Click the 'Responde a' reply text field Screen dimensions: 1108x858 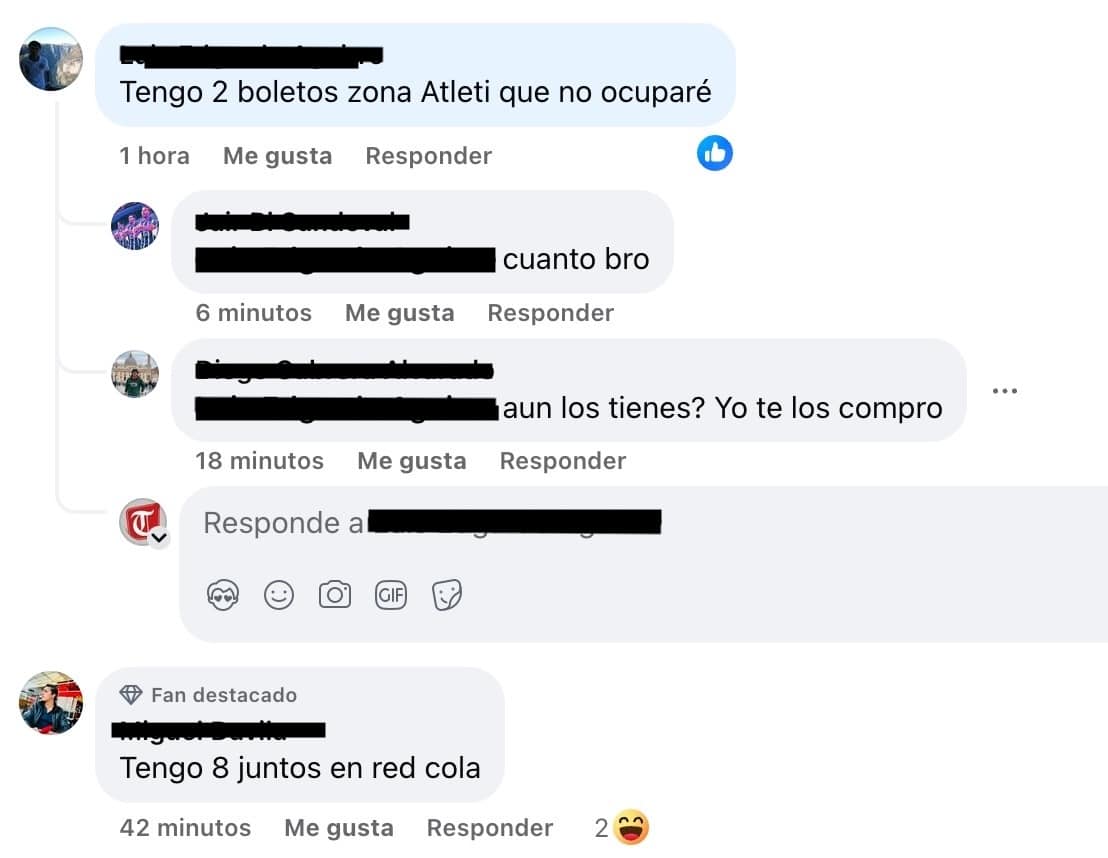pyautogui.click(x=643, y=524)
